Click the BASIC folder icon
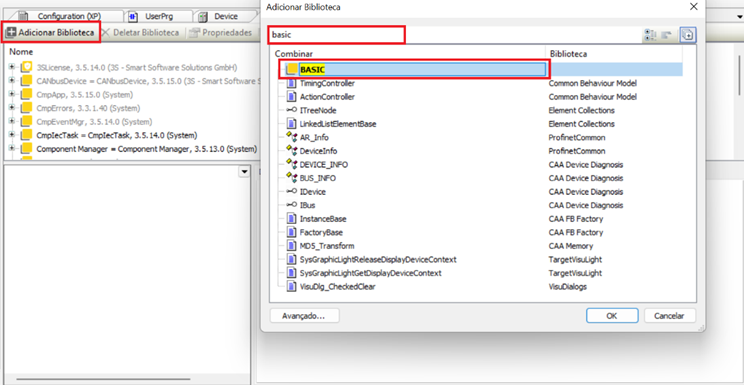 click(x=292, y=69)
